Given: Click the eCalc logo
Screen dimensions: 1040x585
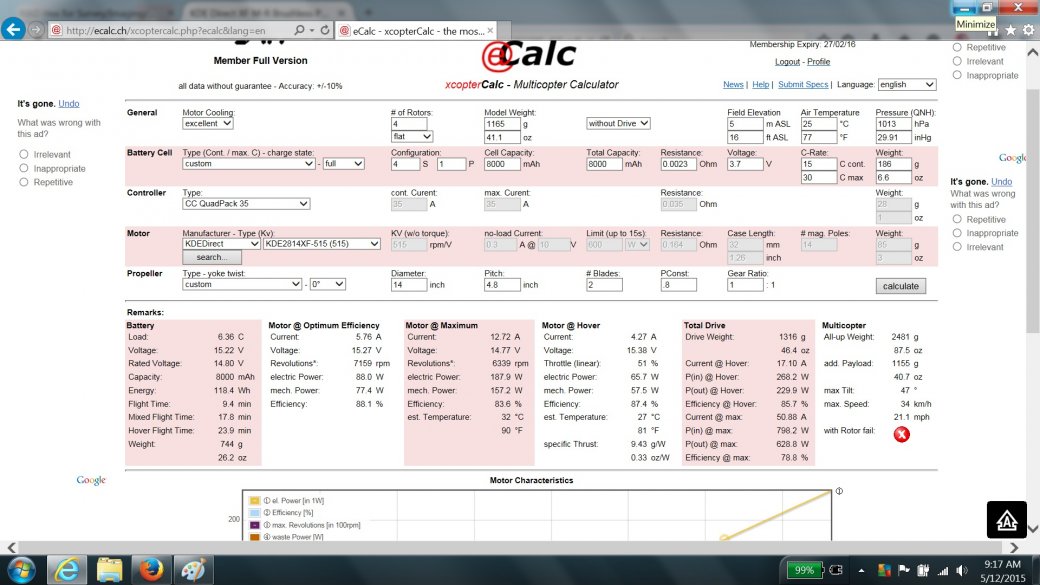Looking at the screenshot, I should [529, 55].
